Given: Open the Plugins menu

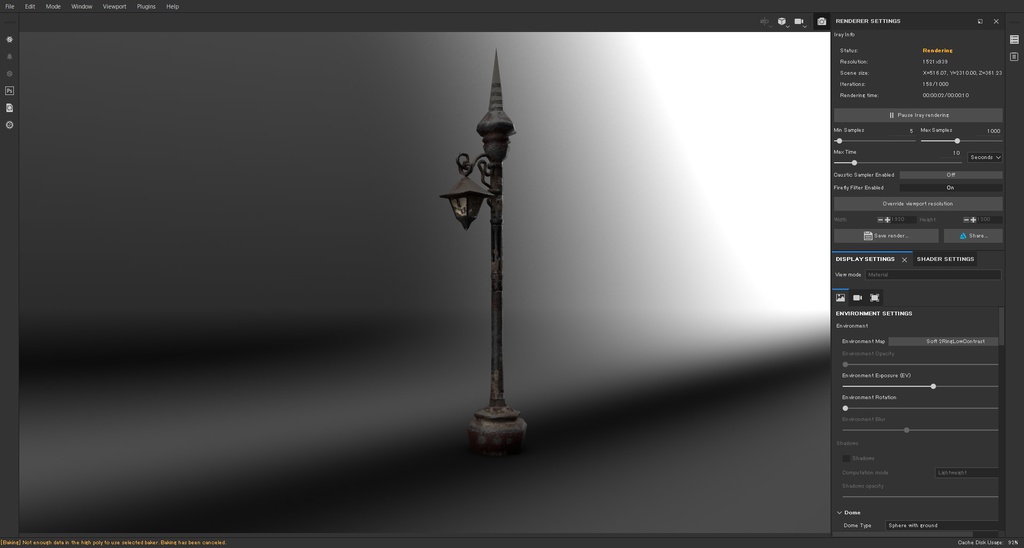Looking at the screenshot, I should [146, 7].
